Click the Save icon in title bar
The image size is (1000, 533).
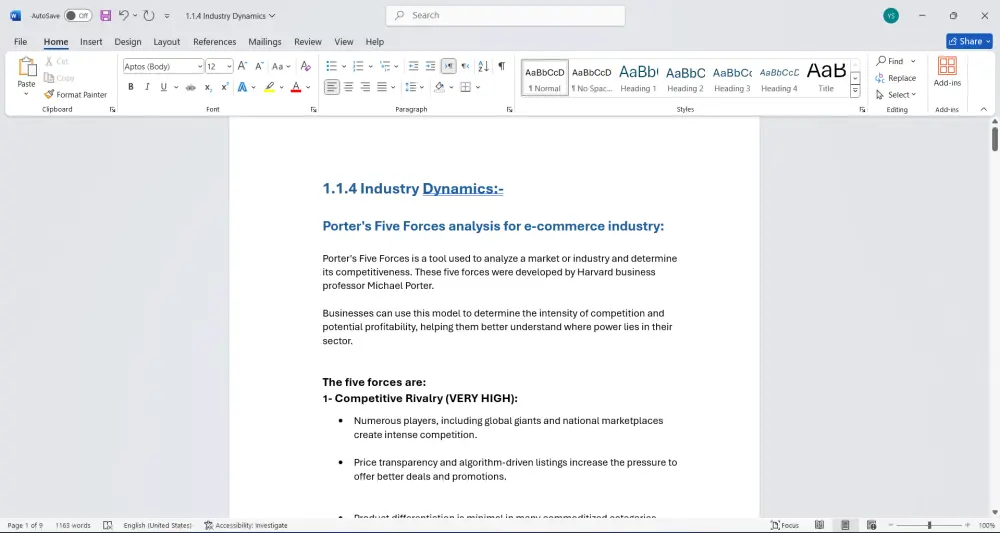point(105,16)
